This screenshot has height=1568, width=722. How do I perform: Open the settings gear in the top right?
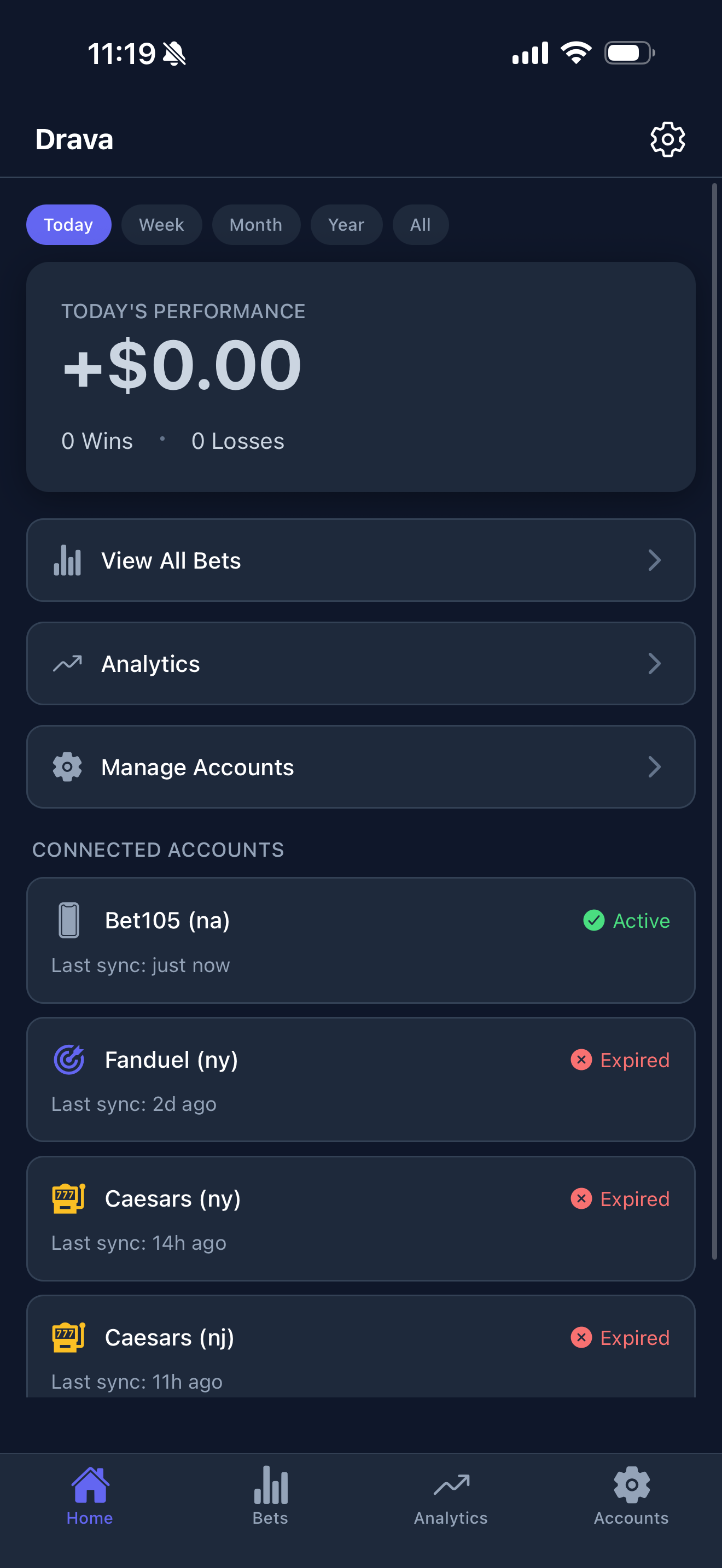[x=667, y=139]
